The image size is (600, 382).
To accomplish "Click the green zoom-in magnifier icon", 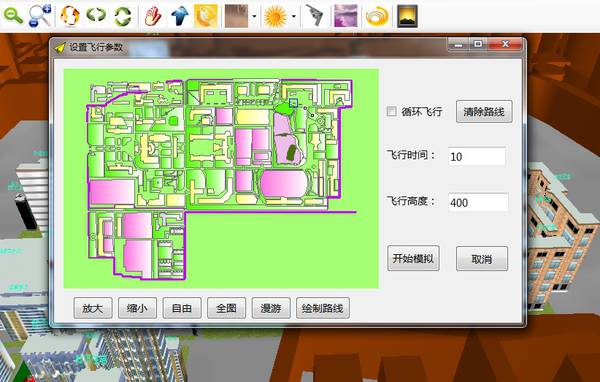I will pos(13,16).
